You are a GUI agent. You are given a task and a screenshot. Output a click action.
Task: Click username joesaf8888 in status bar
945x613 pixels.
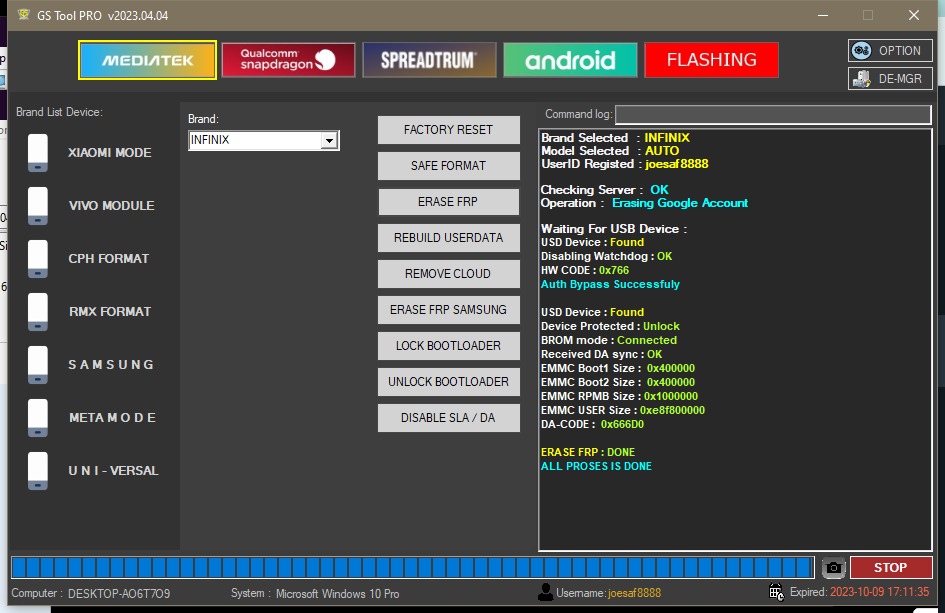pos(635,593)
